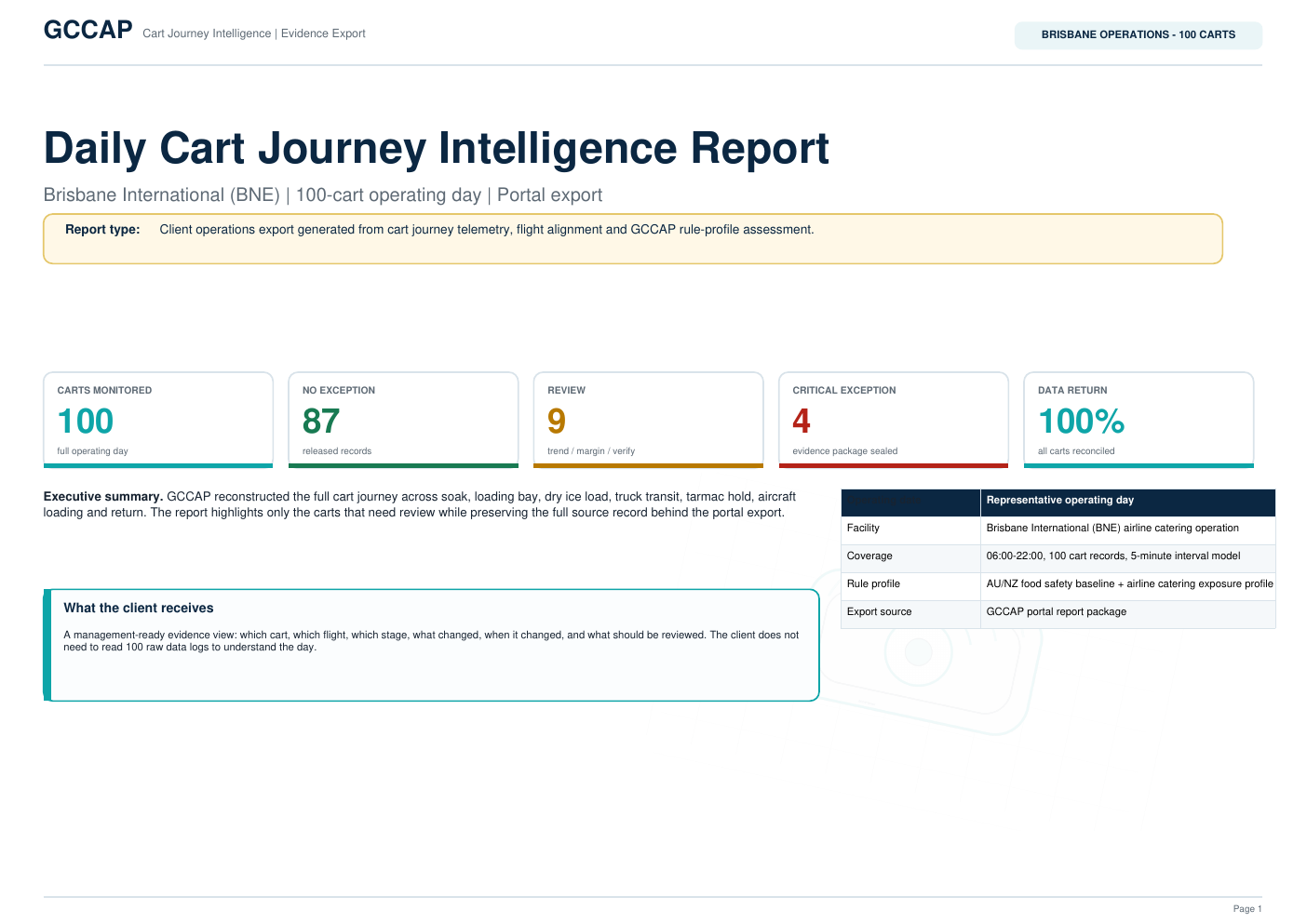Click the '100' carts monitored value
The width and height of the screenshot is (1307, 924).
(x=86, y=422)
